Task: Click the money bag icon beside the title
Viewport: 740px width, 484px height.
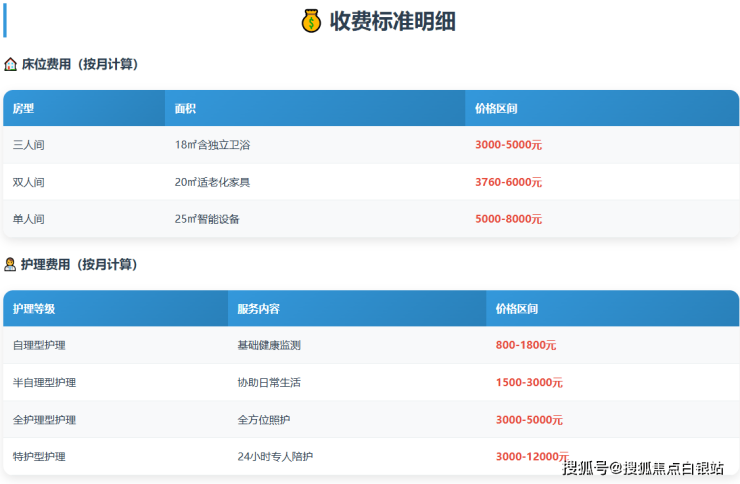Action: click(311, 21)
